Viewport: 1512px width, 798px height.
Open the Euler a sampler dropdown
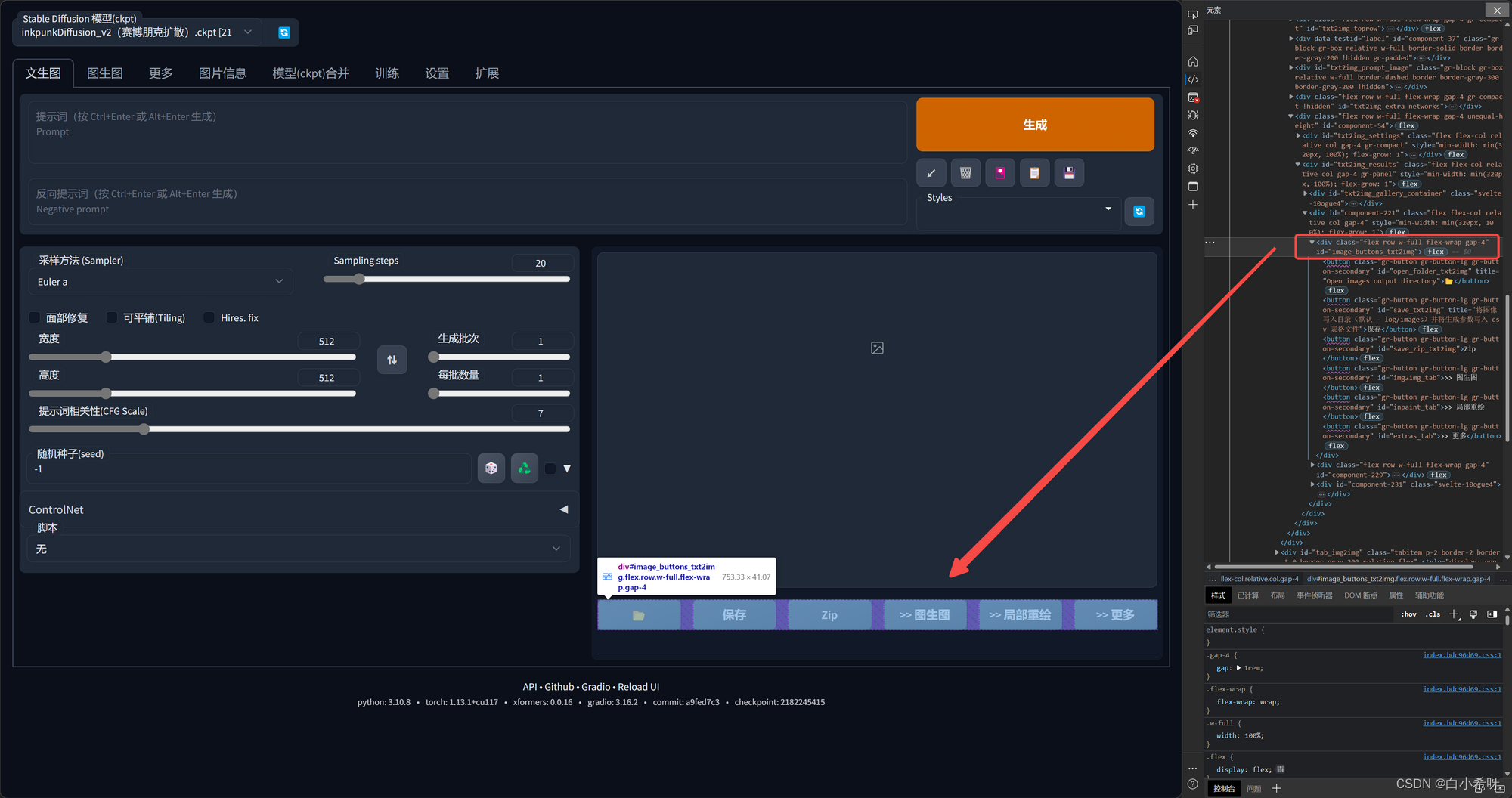161,282
